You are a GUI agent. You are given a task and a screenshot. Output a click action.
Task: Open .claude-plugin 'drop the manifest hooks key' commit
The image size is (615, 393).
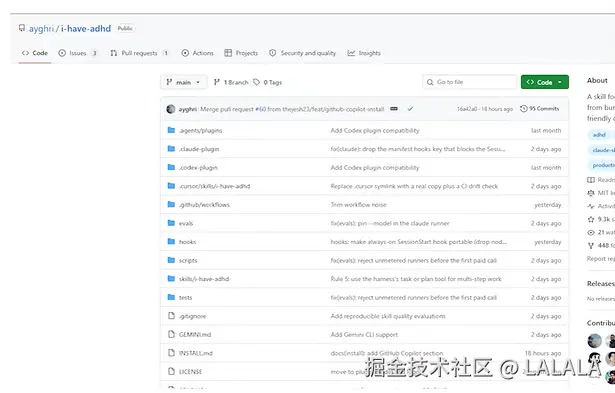418,149
